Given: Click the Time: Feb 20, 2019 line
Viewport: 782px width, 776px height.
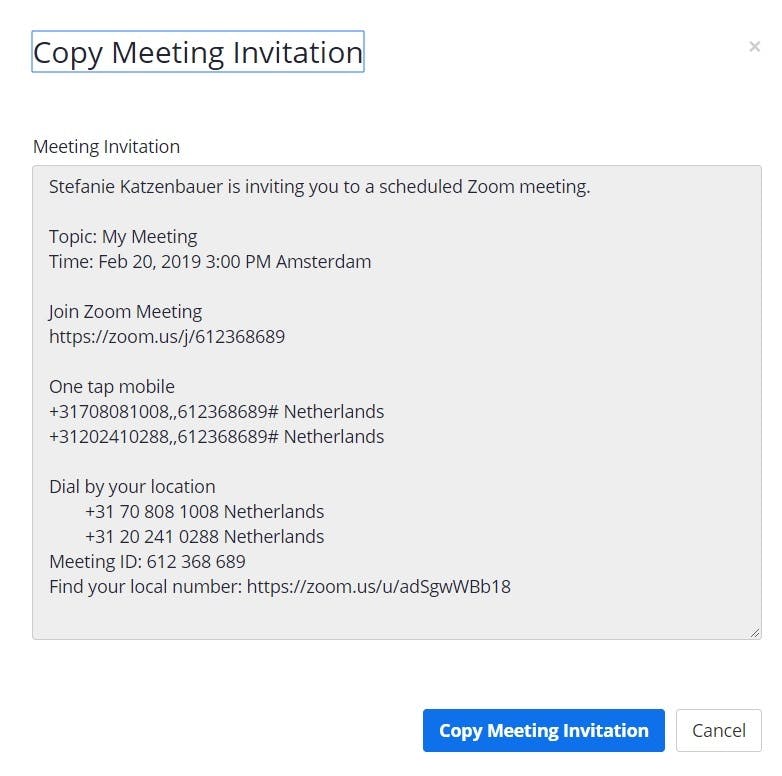Looking at the screenshot, I should pos(210,262).
